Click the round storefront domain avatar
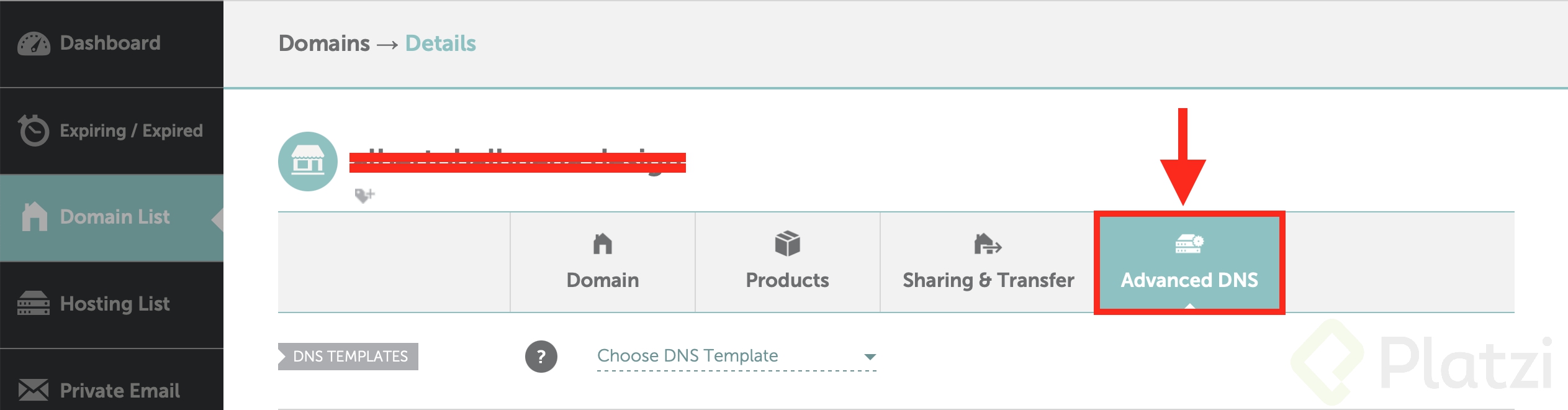Image resolution: width=1568 pixels, height=410 pixels. (308, 162)
